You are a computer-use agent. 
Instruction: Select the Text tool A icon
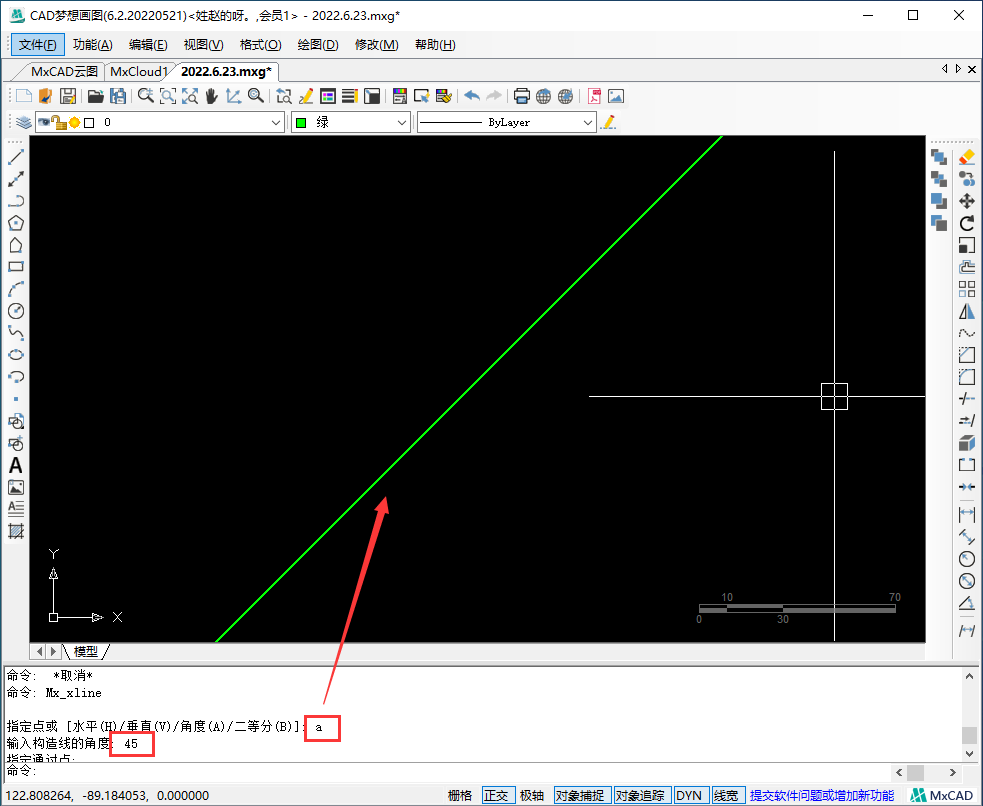click(16, 465)
